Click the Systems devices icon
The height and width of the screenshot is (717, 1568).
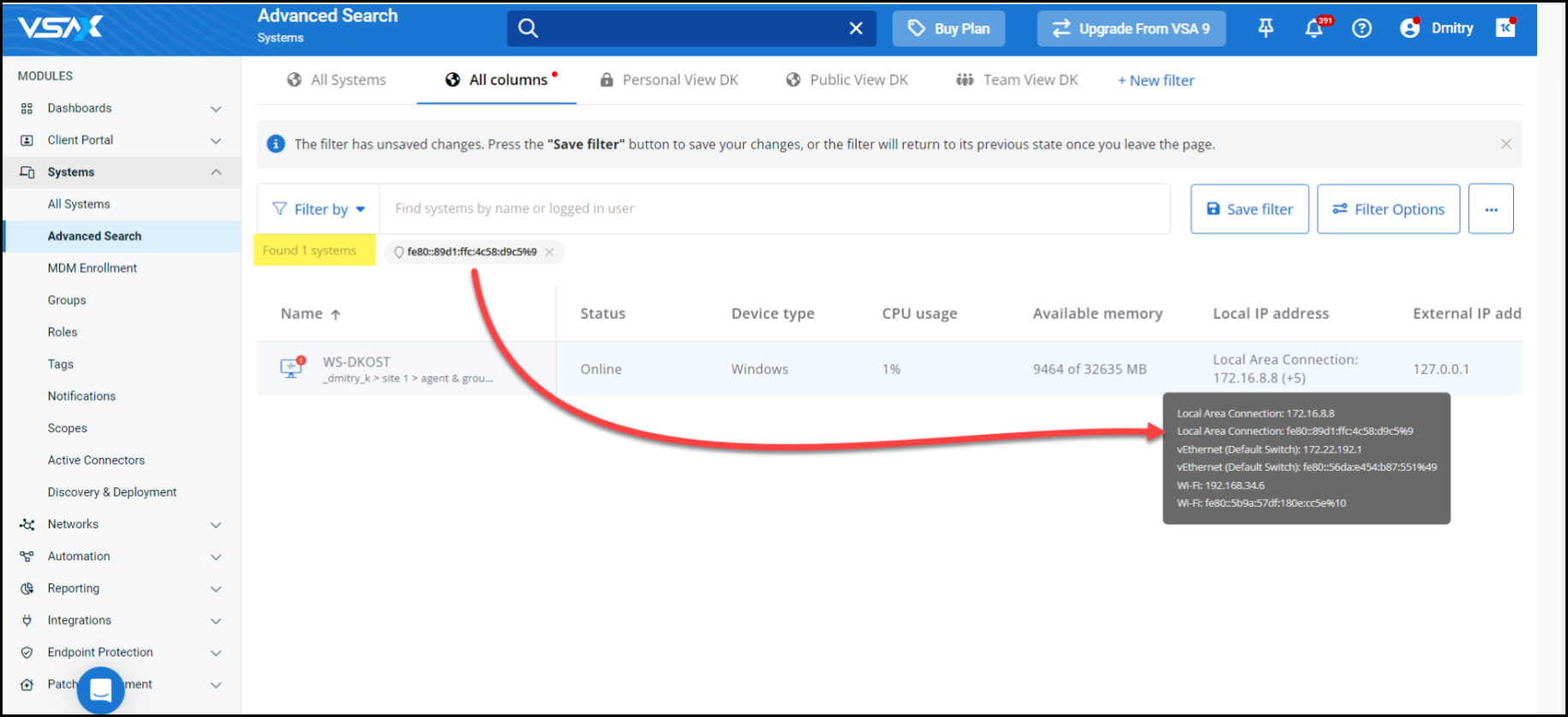point(27,172)
